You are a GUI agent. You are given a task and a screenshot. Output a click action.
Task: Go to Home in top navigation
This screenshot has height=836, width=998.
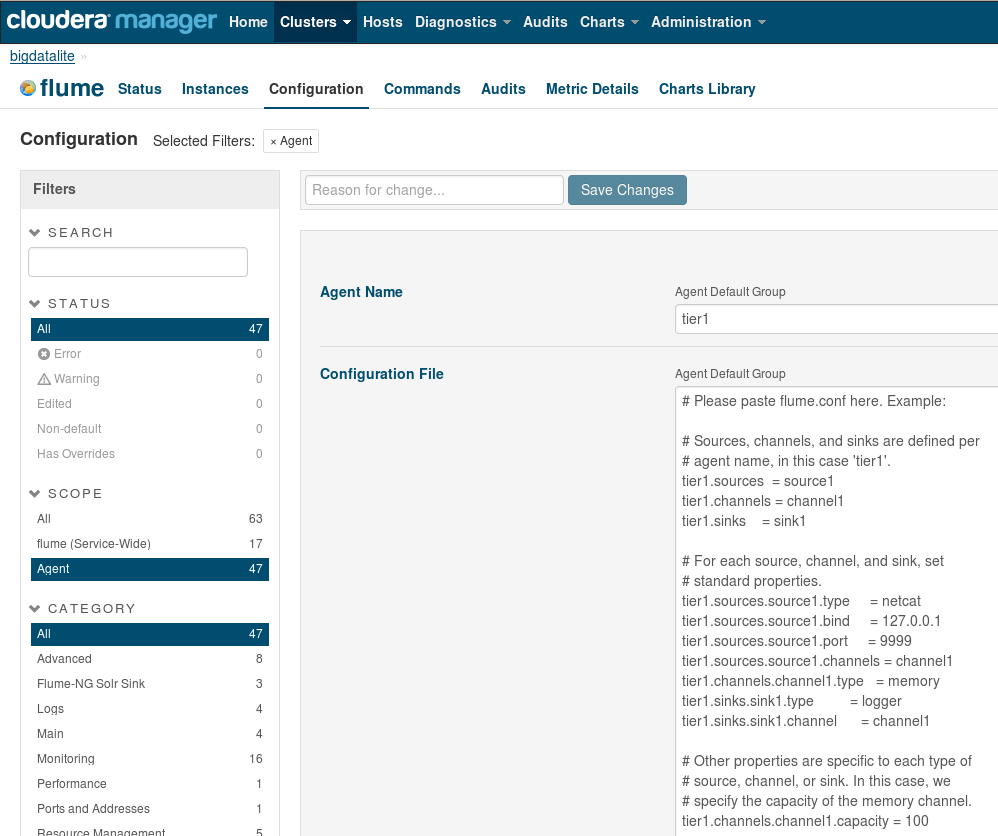(x=248, y=22)
